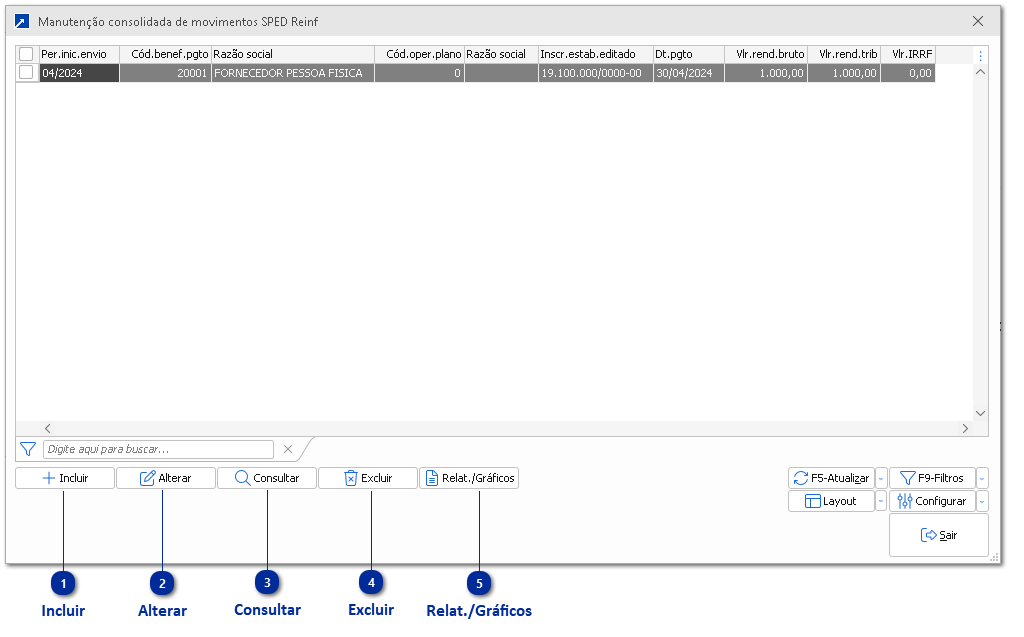Image resolution: width=1024 pixels, height=637 pixels.
Task: Select the period cell '04/2024'
Action: [x=79, y=73]
